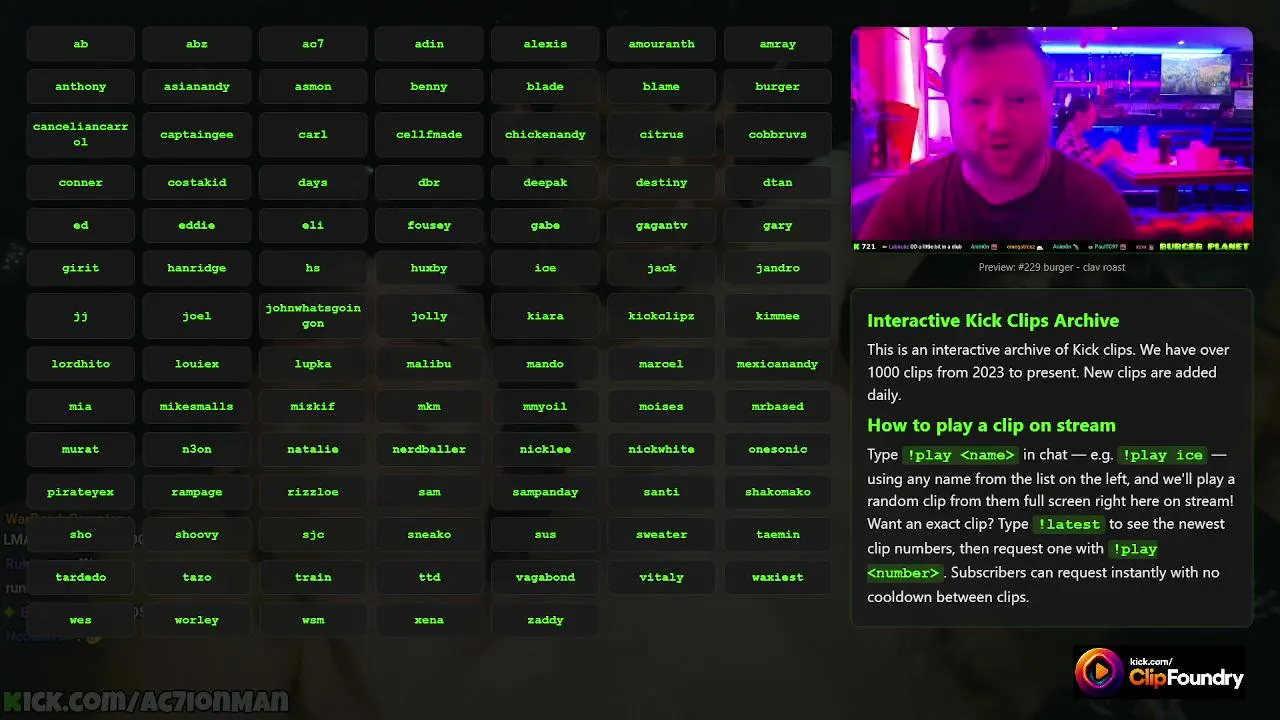The image size is (1280, 720).
Task: Choose the "mexicanandy" tile
Action: click(778, 364)
